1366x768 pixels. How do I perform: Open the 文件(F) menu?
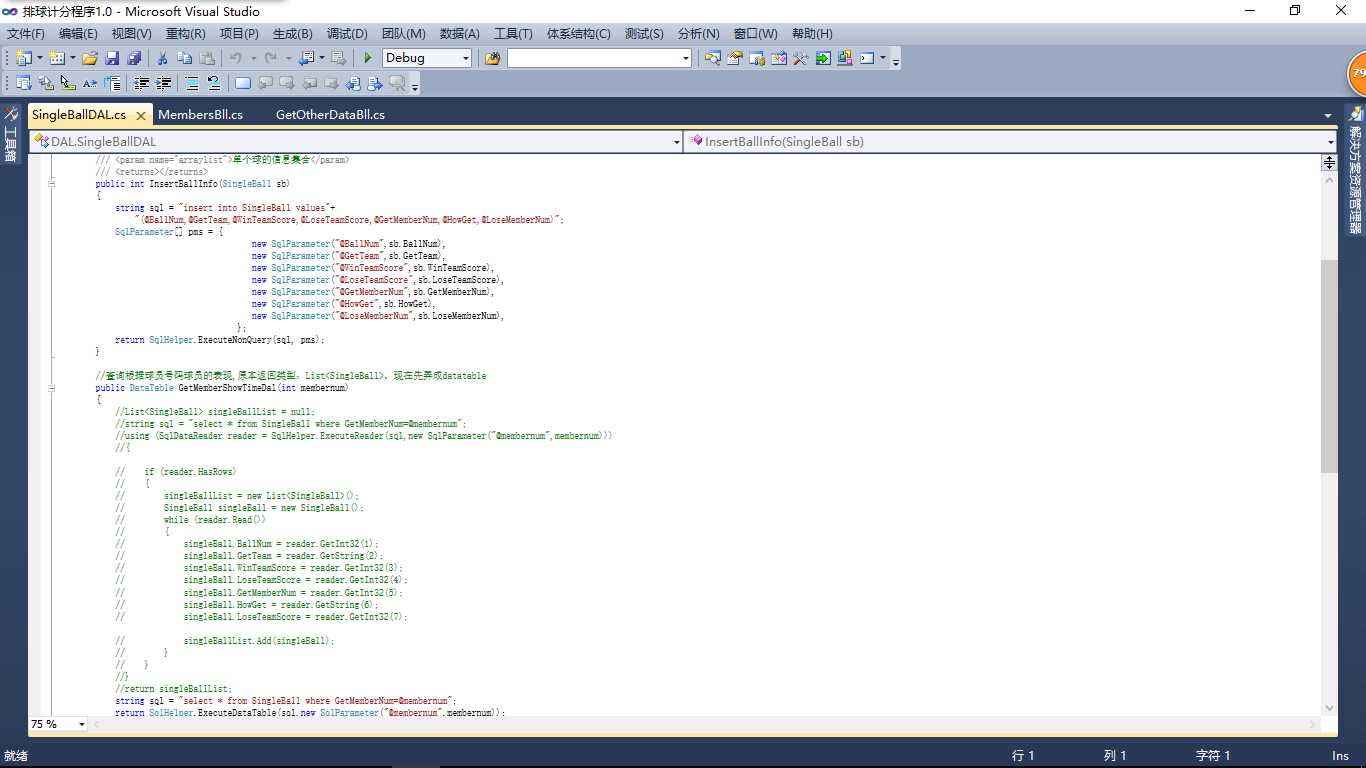(26, 34)
